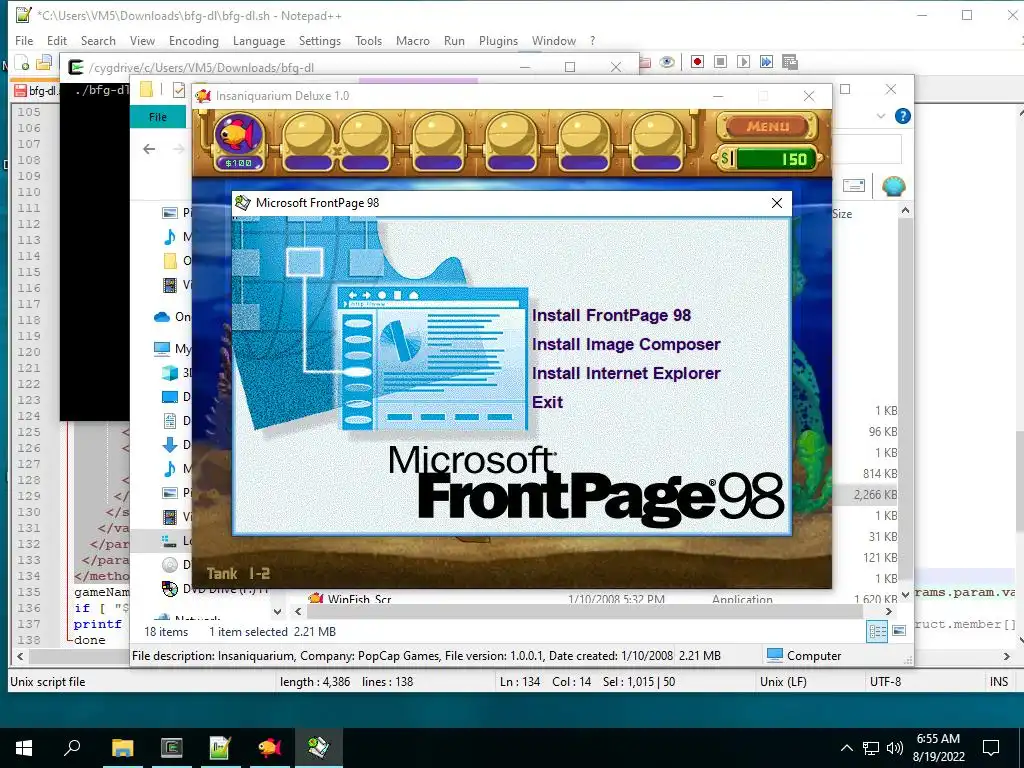Click the Notepad++ eye monitoring icon
Screen dimensions: 1024x768
click(x=667, y=62)
